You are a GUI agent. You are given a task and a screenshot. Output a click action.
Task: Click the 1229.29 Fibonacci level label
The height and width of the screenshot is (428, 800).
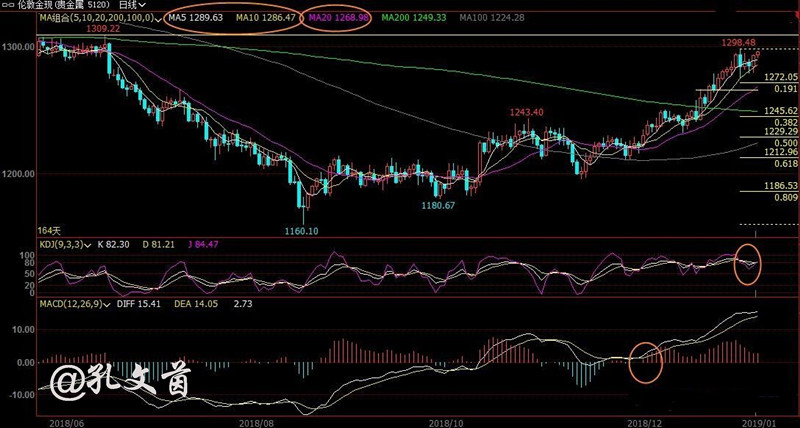click(781, 132)
